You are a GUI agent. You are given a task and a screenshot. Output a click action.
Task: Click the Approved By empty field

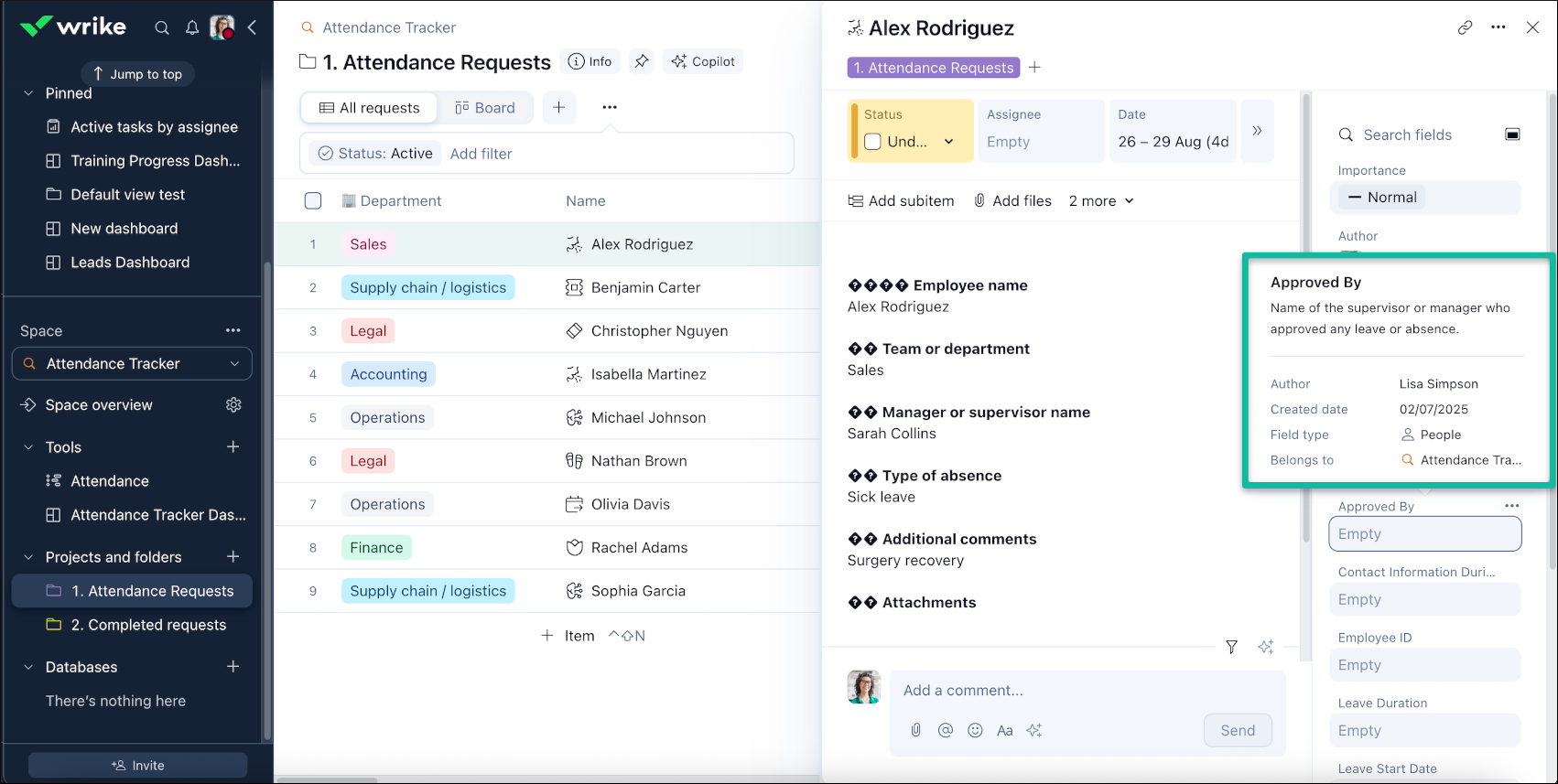[x=1424, y=534]
